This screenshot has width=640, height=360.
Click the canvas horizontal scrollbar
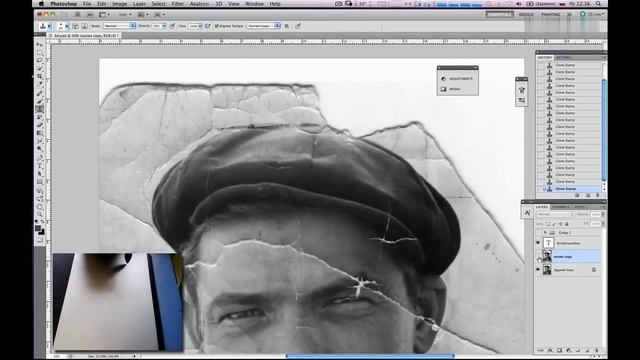[370, 356]
